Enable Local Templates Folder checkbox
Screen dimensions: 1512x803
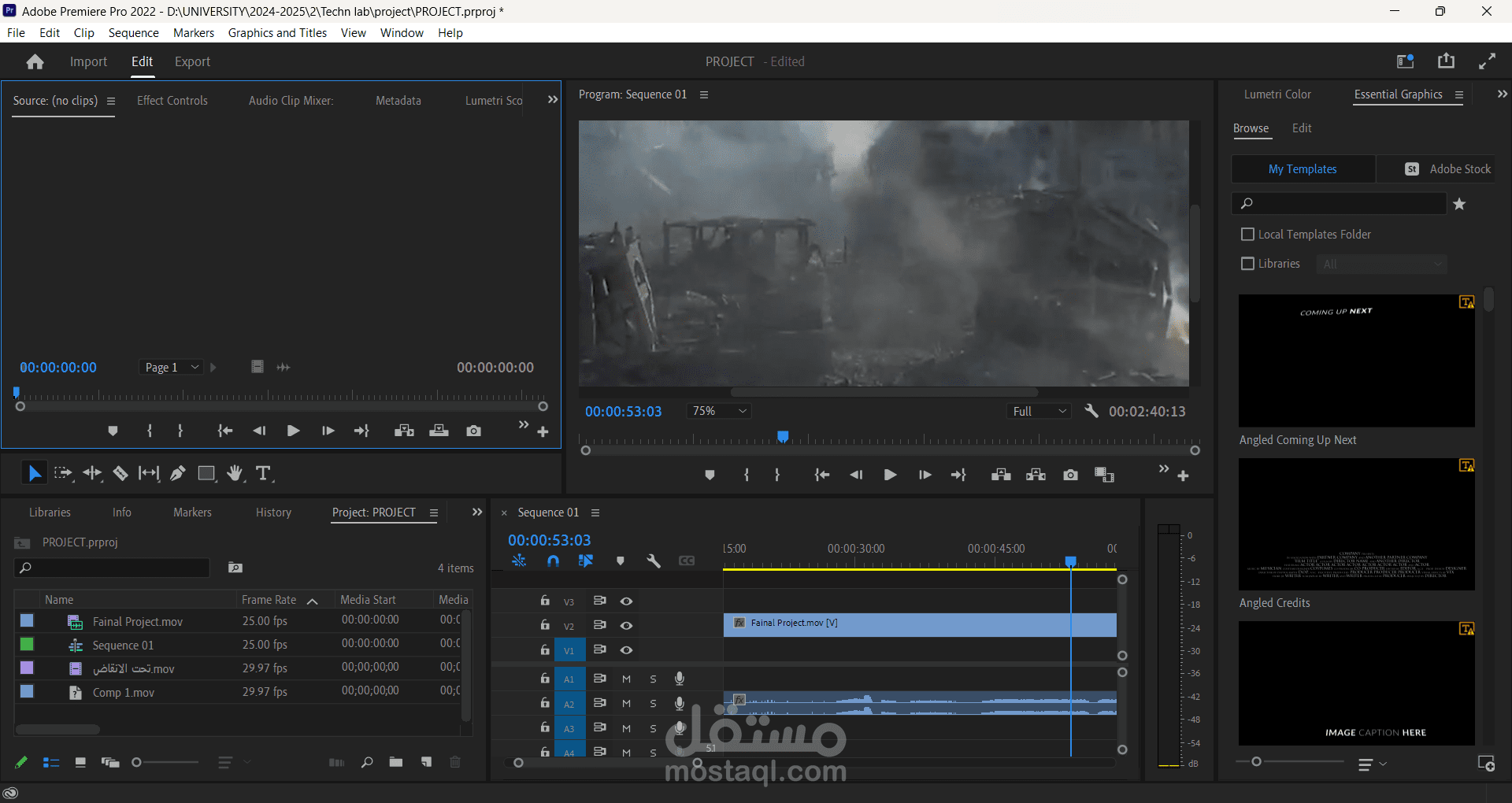[1247, 235]
